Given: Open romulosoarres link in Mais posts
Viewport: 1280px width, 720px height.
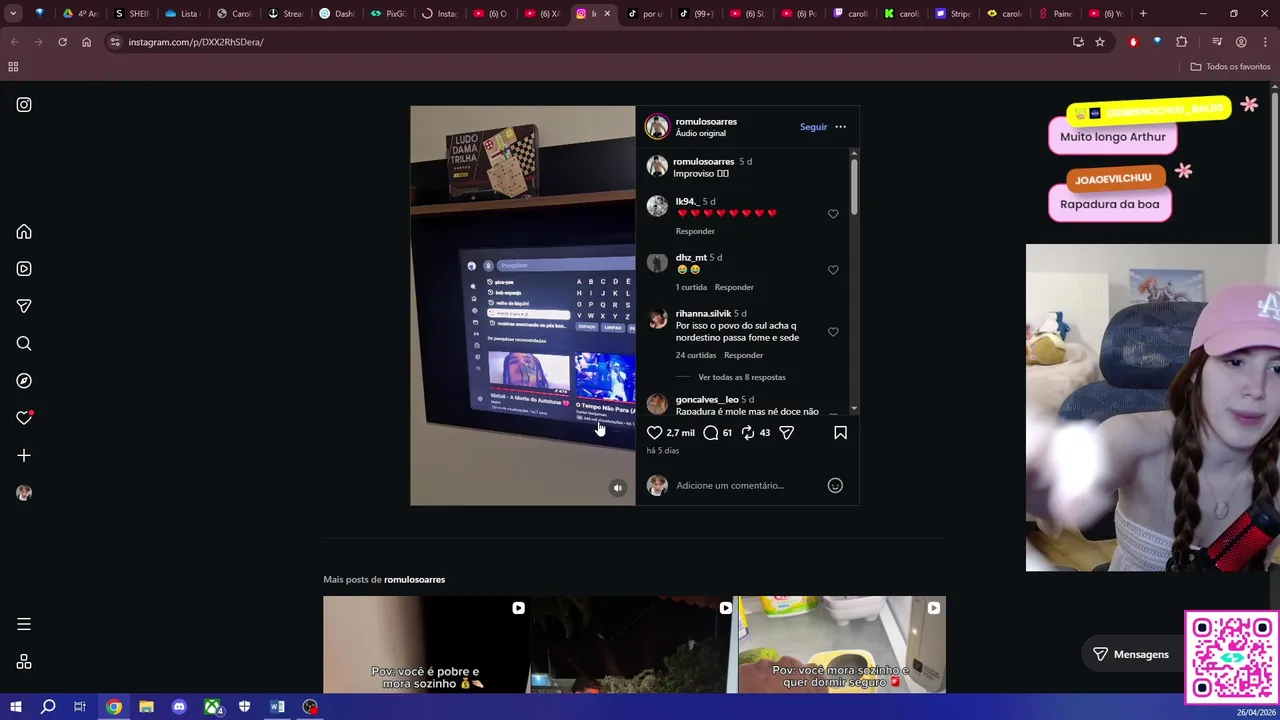Looking at the screenshot, I should pos(414,580).
